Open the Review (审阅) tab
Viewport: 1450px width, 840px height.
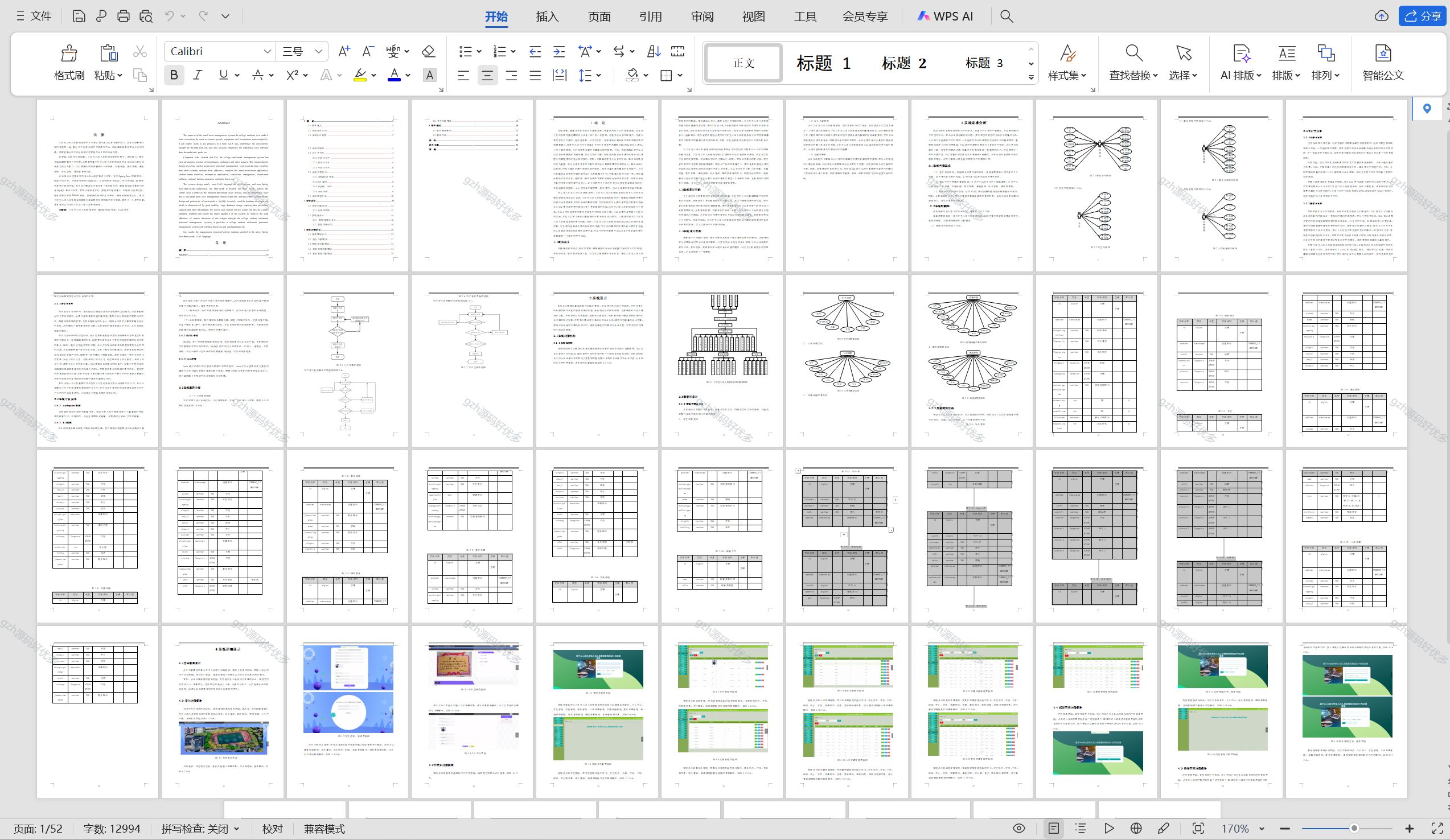[702, 16]
